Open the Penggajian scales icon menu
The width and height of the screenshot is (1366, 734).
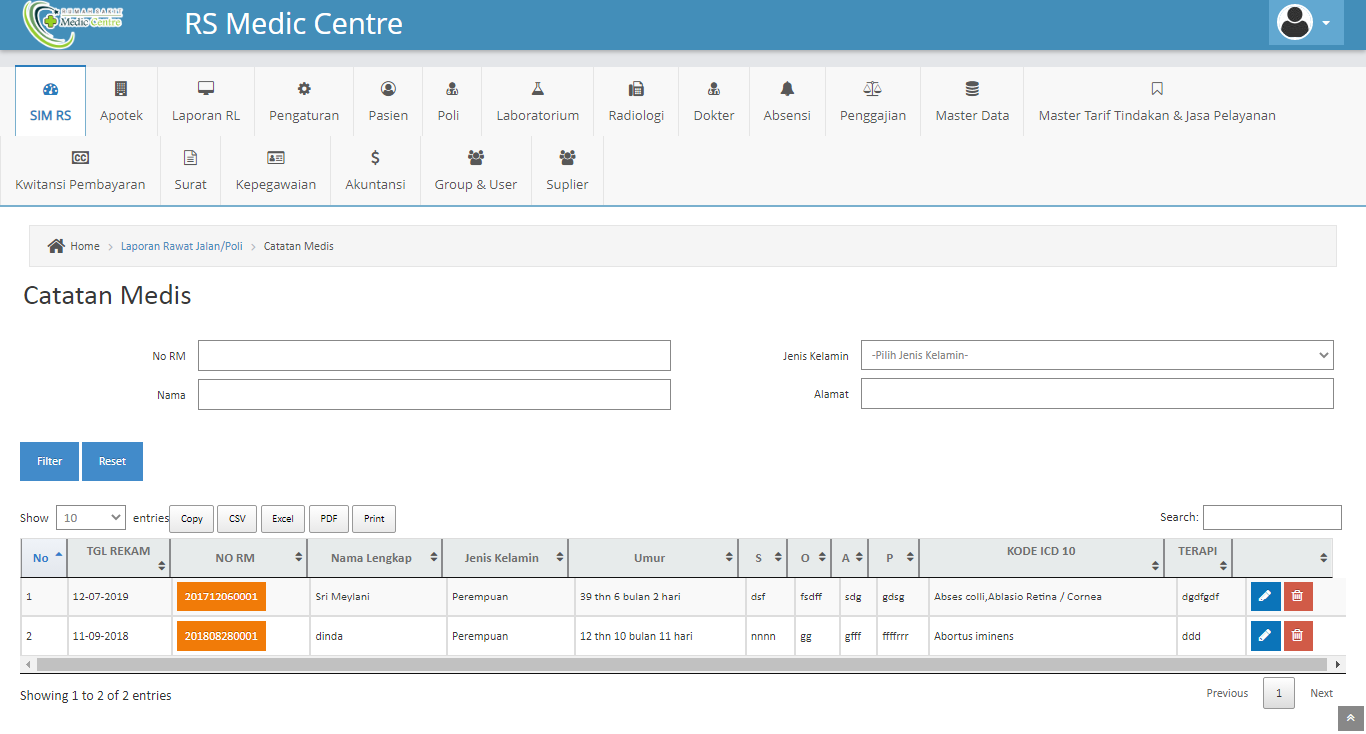point(872,89)
